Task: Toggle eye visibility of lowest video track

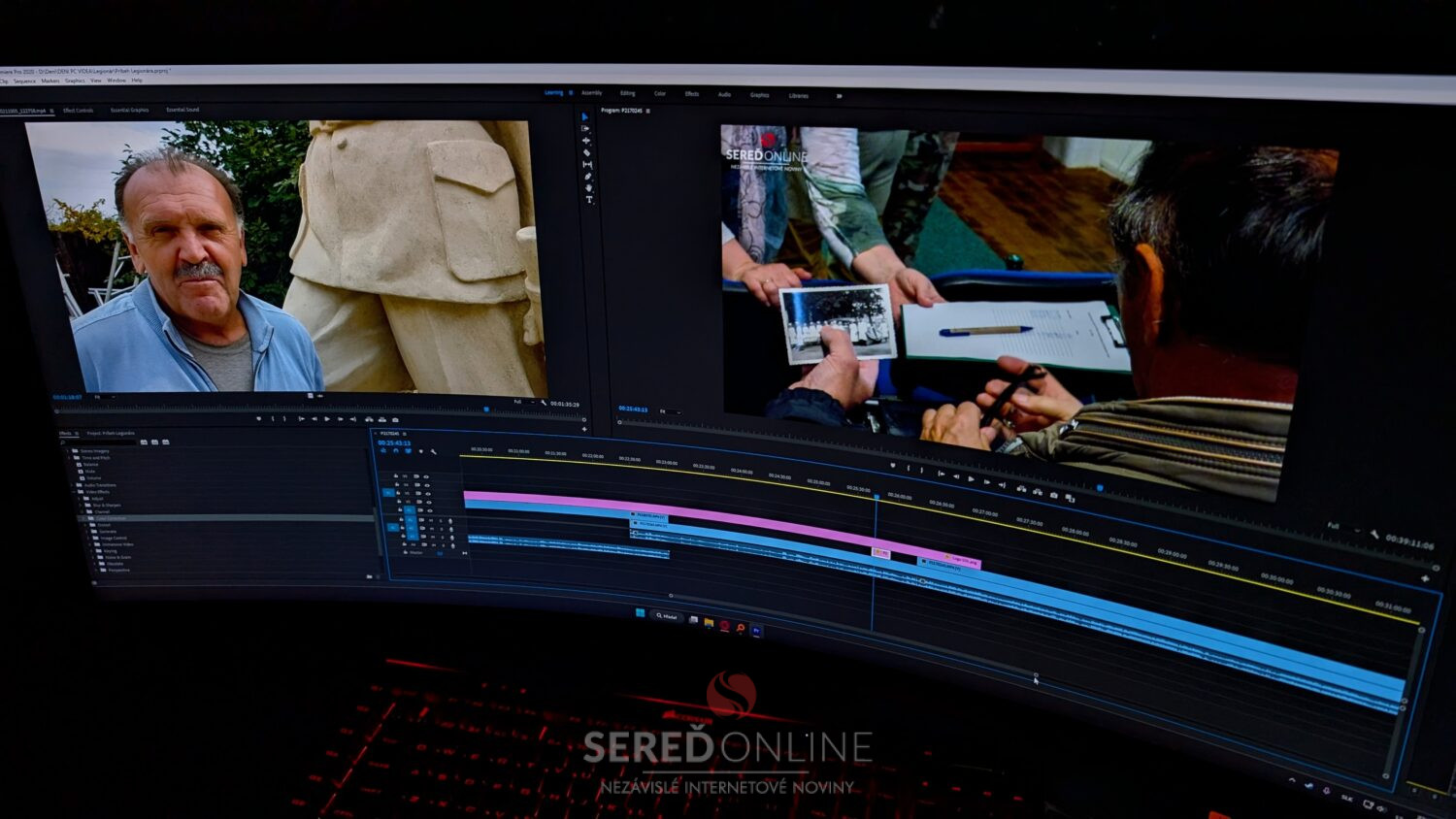Action: click(430, 510)
